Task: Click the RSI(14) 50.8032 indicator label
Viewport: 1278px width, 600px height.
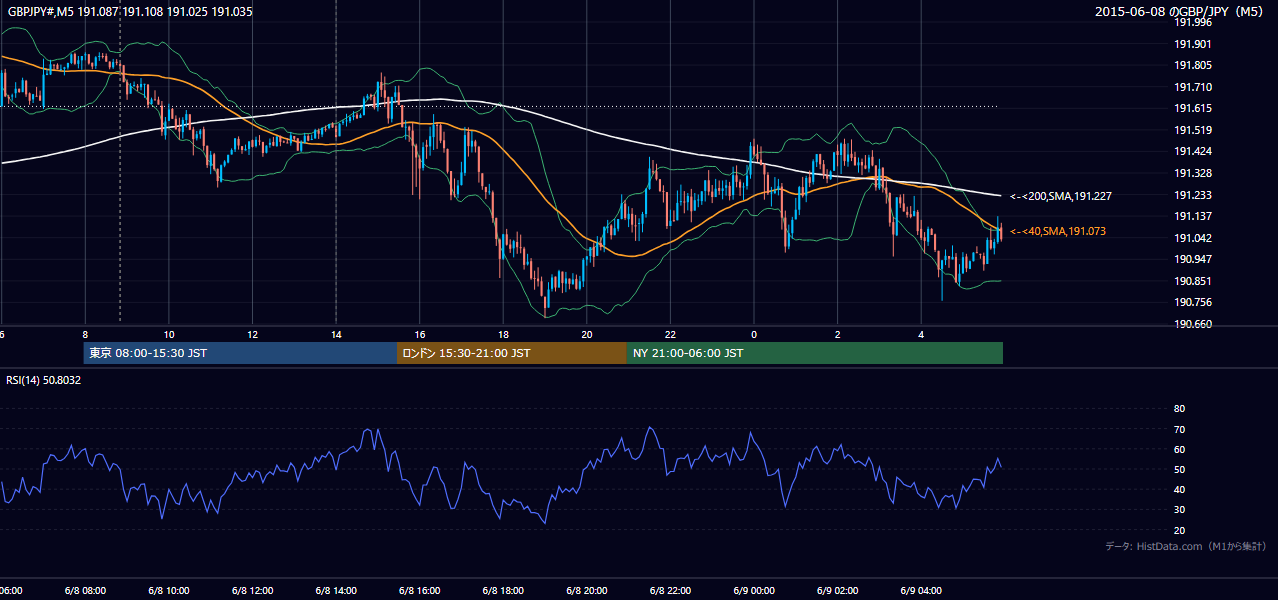Action: [x=44, y=380]
